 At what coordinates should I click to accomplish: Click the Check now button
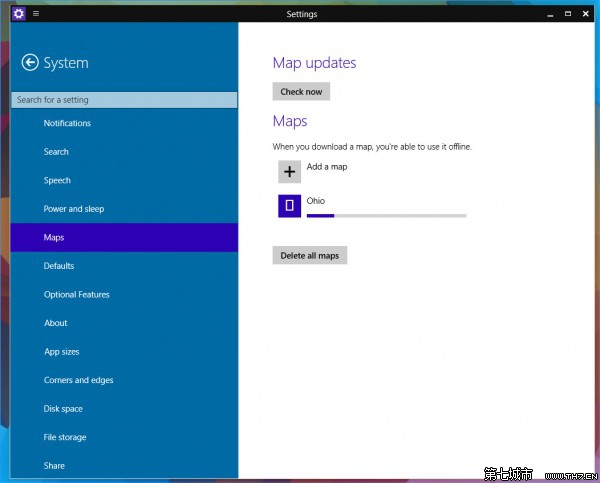click(x=301, y=92)
